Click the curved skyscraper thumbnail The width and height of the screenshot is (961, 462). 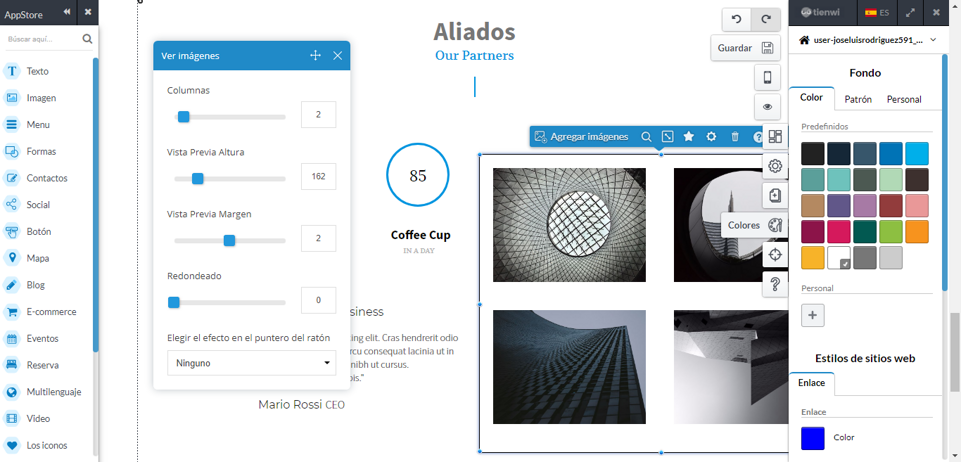(x=569, y=367)
